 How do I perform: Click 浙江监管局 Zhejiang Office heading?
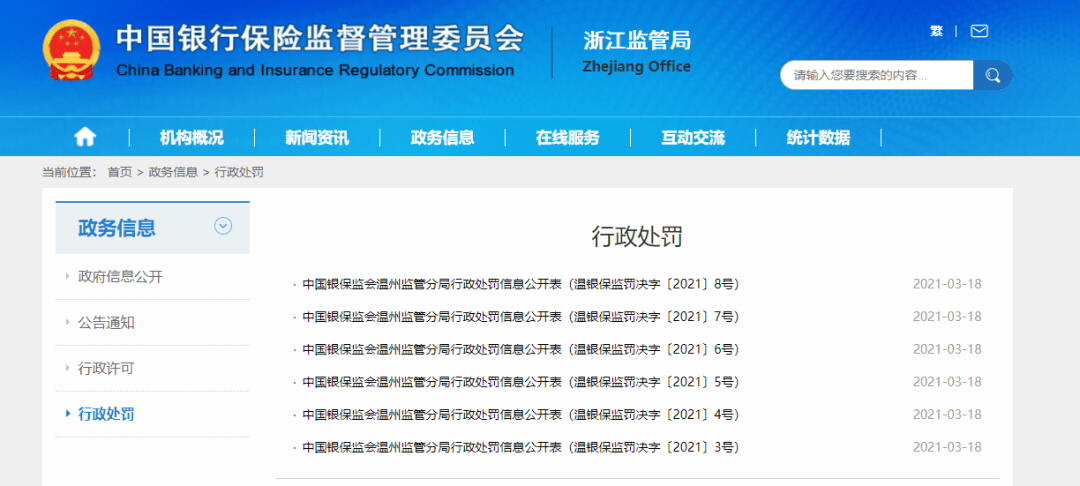click(636, 52)
